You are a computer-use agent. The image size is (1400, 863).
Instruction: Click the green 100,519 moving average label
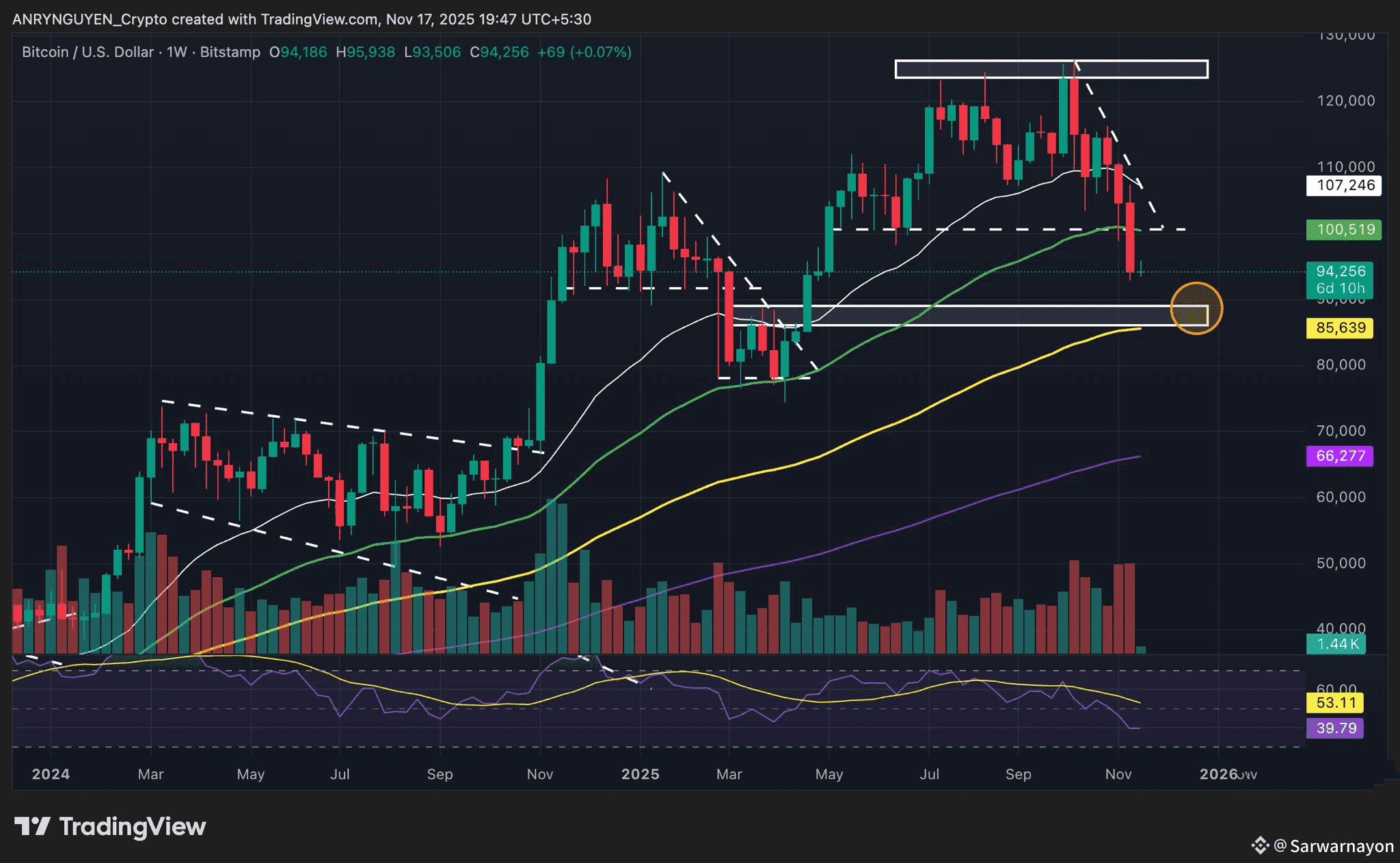(1344, 230)
